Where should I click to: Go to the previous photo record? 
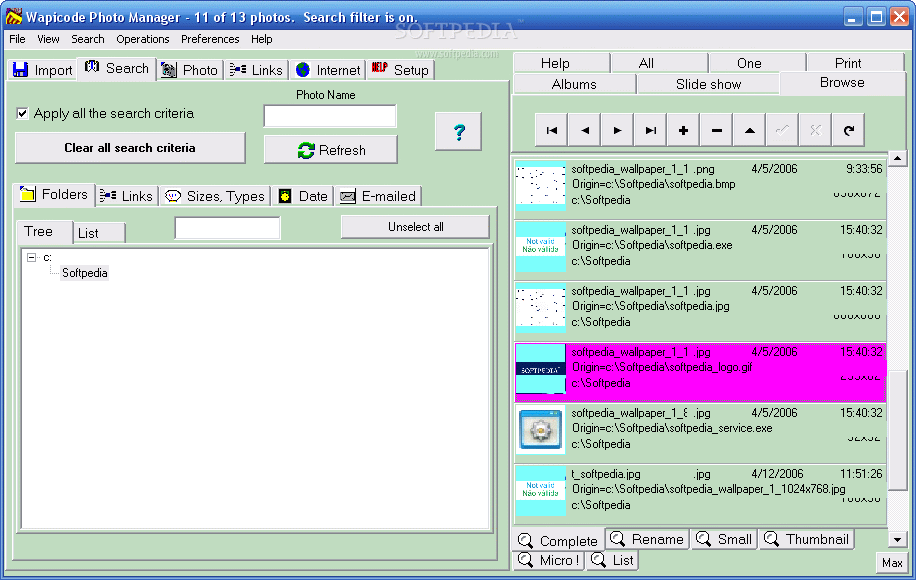pos(585,130)
